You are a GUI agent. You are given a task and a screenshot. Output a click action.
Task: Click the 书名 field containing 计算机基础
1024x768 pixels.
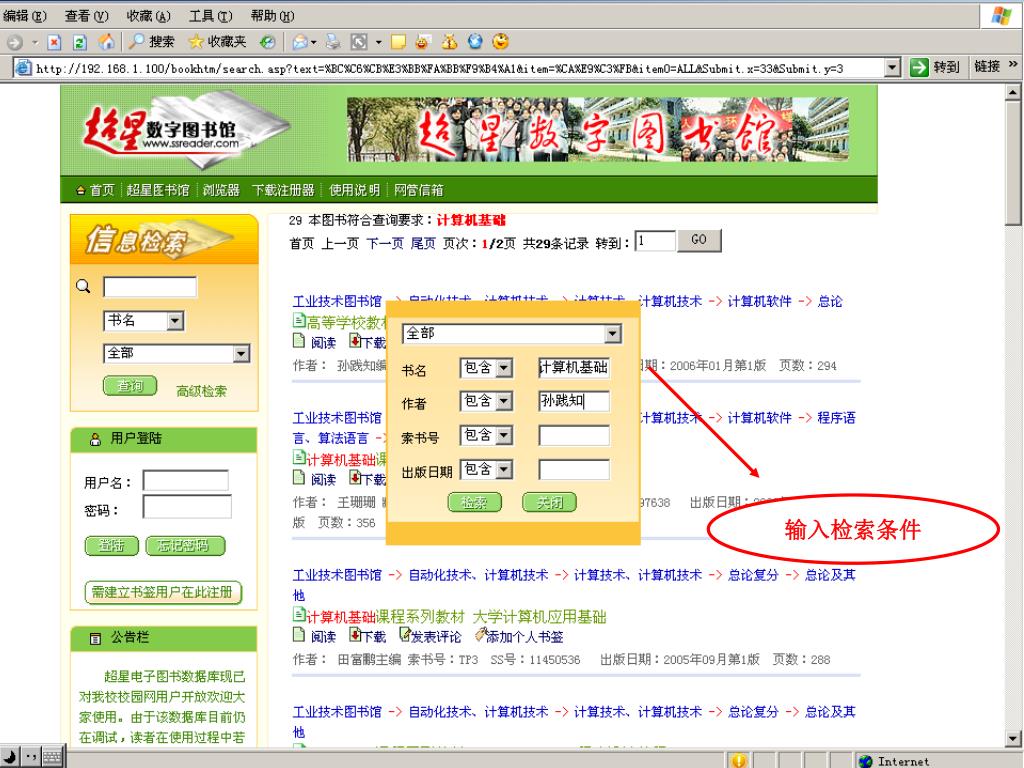click(574, 368)
